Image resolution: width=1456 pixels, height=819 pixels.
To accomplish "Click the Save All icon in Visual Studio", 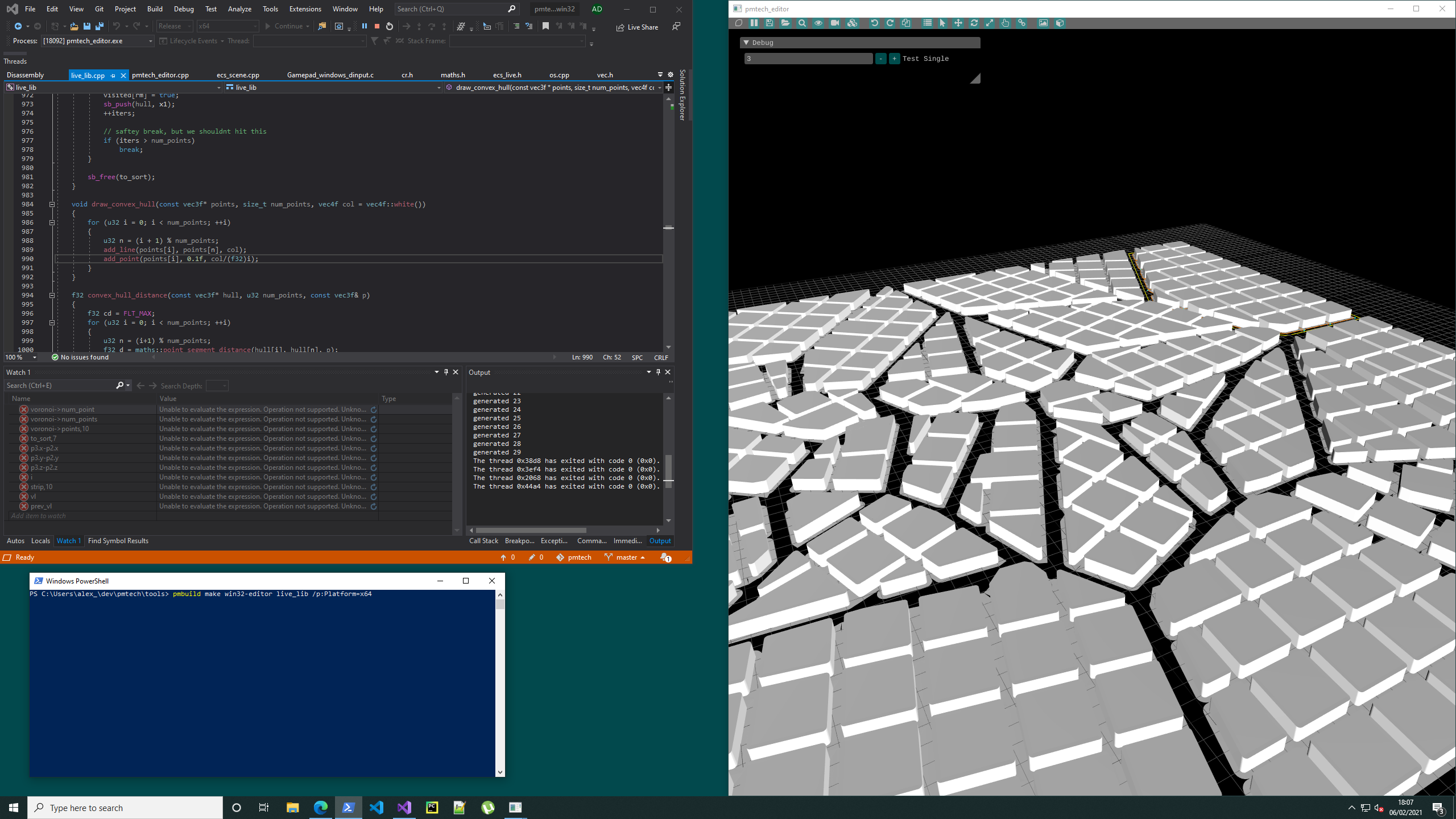I will [100, 26].
